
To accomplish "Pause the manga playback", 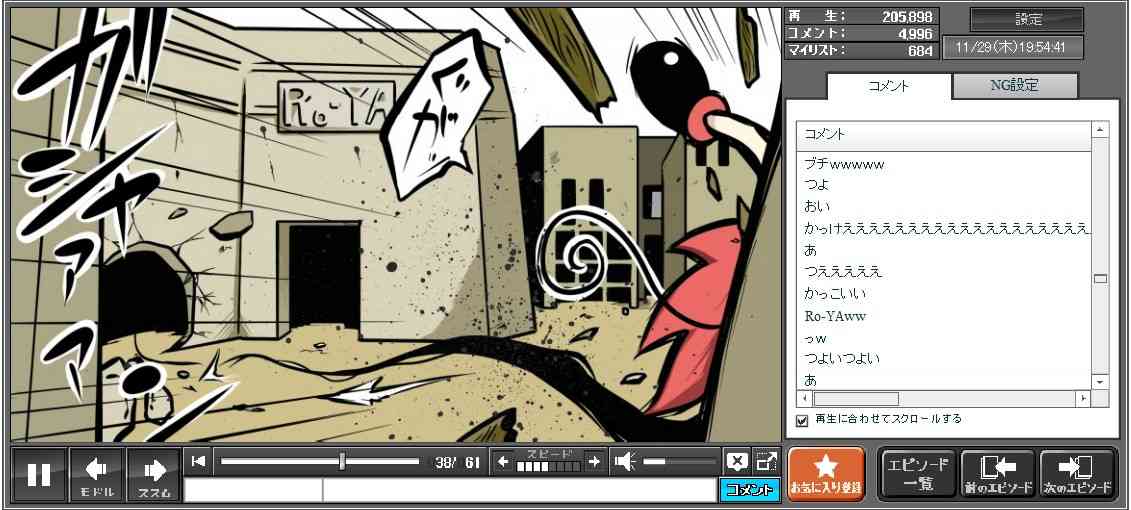I will click(39, 474).
